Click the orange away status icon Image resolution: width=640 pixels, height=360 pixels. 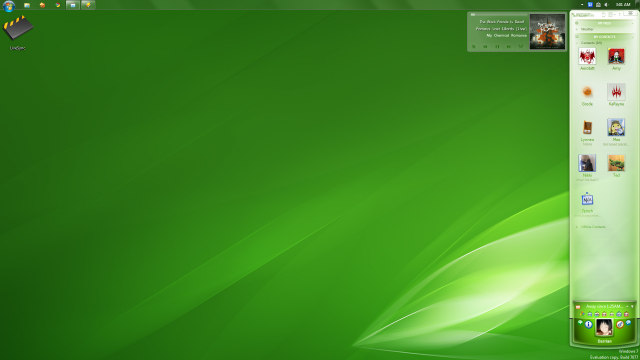click(x=578, y=307)
